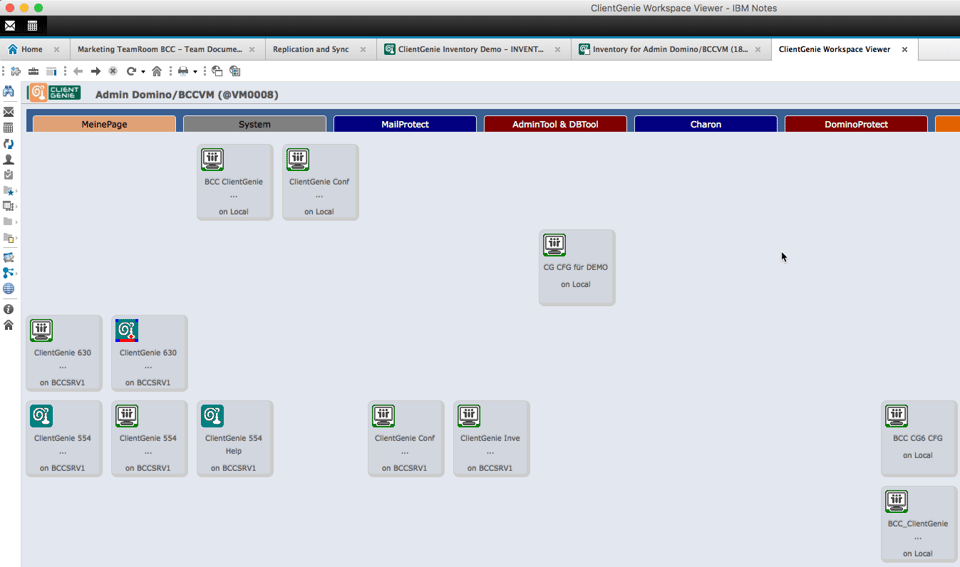Viewport: 960px width, 567px height.
Task: Close the ClientGenie Workspace Viewer tab
Action: (x=904, y=50)
